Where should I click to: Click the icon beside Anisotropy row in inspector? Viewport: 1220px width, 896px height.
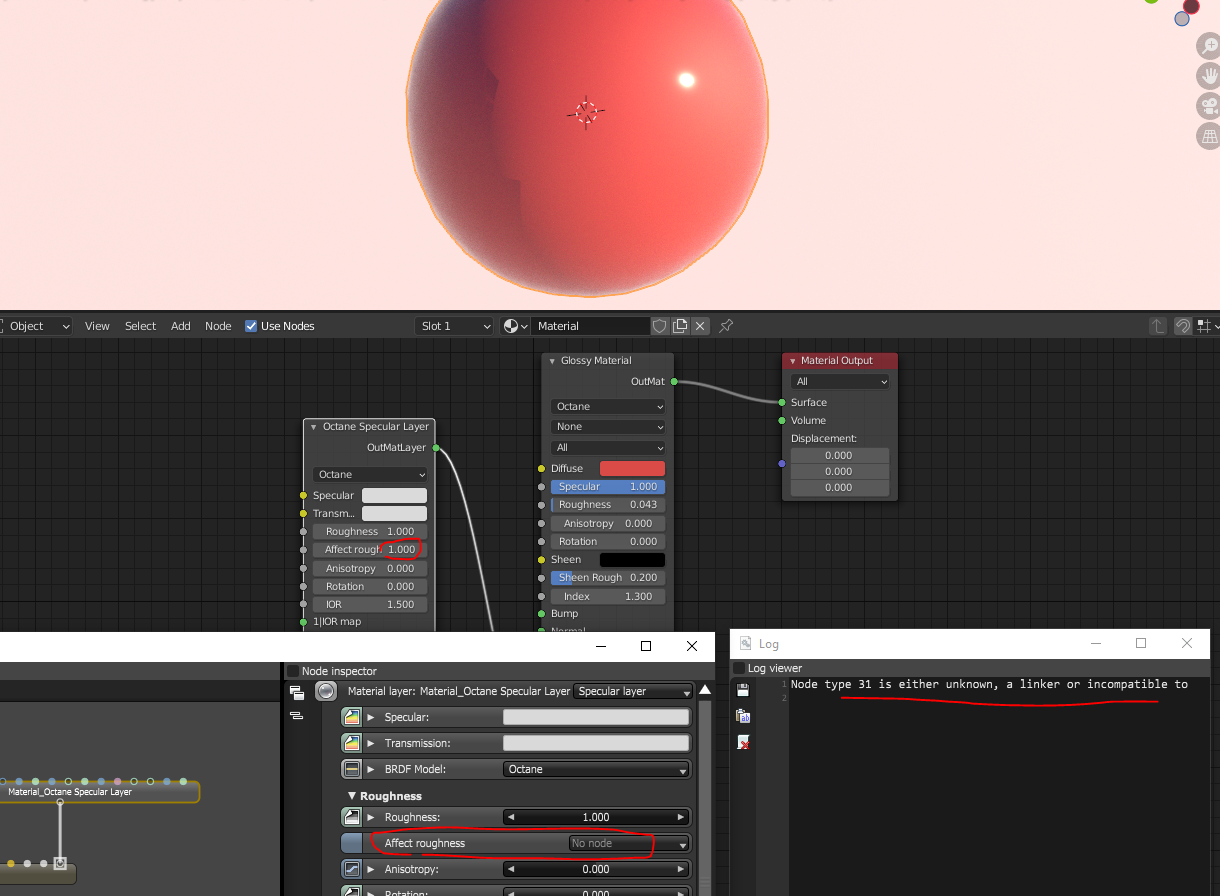351,869
